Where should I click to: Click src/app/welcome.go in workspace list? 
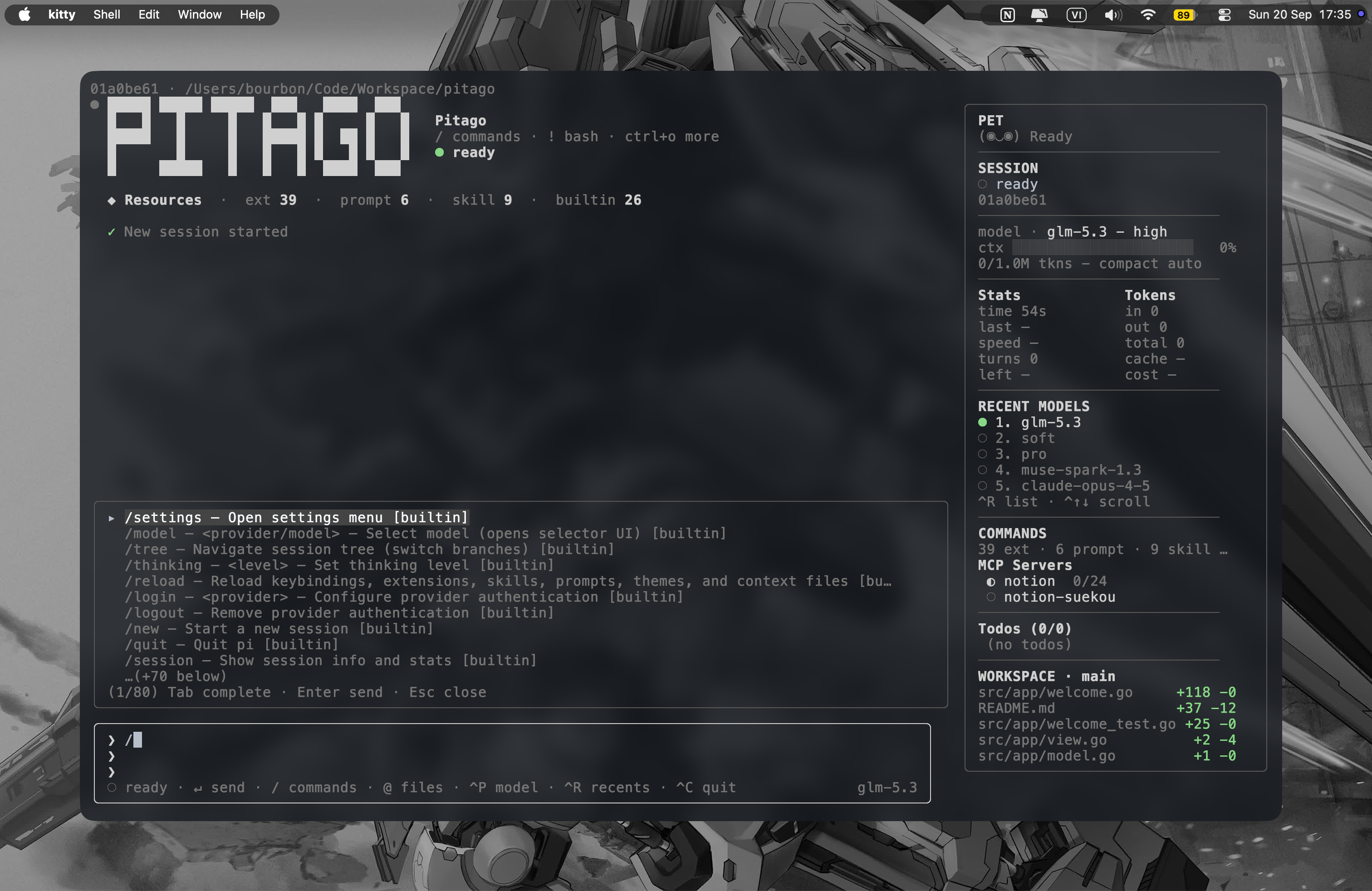click(1055, 692)
